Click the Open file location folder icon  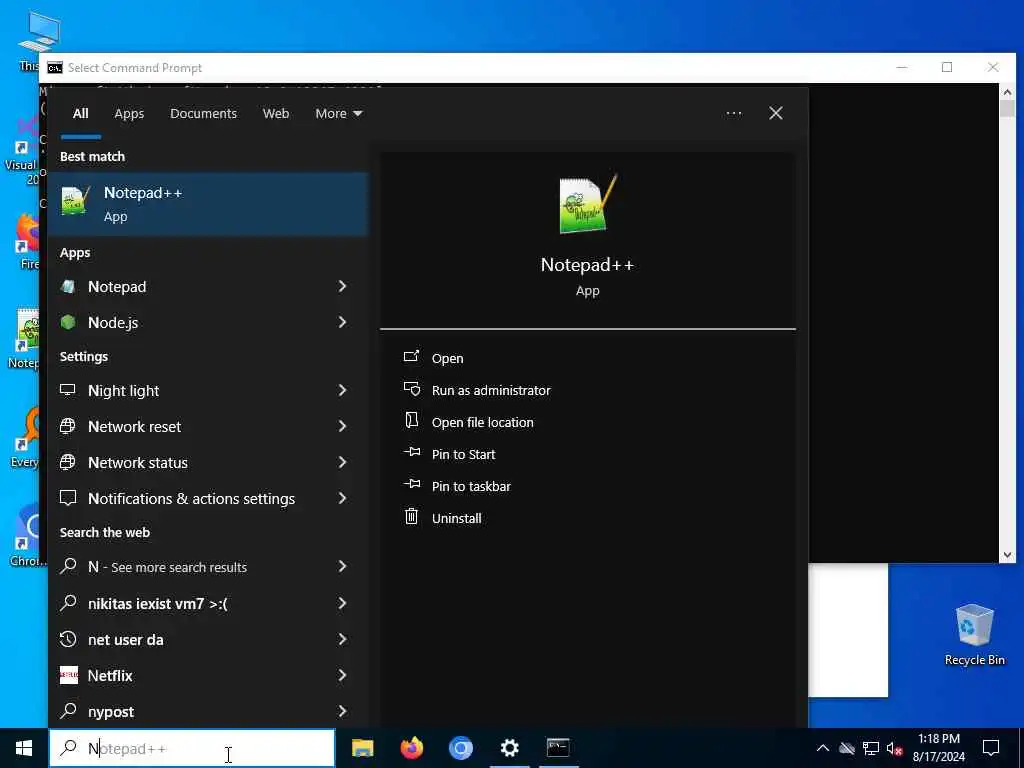pos(411,420)
